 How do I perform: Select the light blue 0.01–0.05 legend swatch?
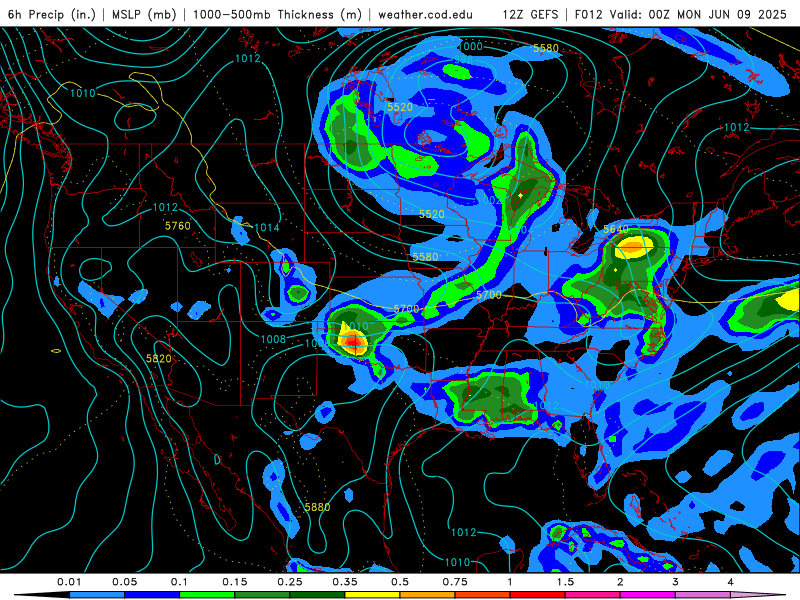97,595
